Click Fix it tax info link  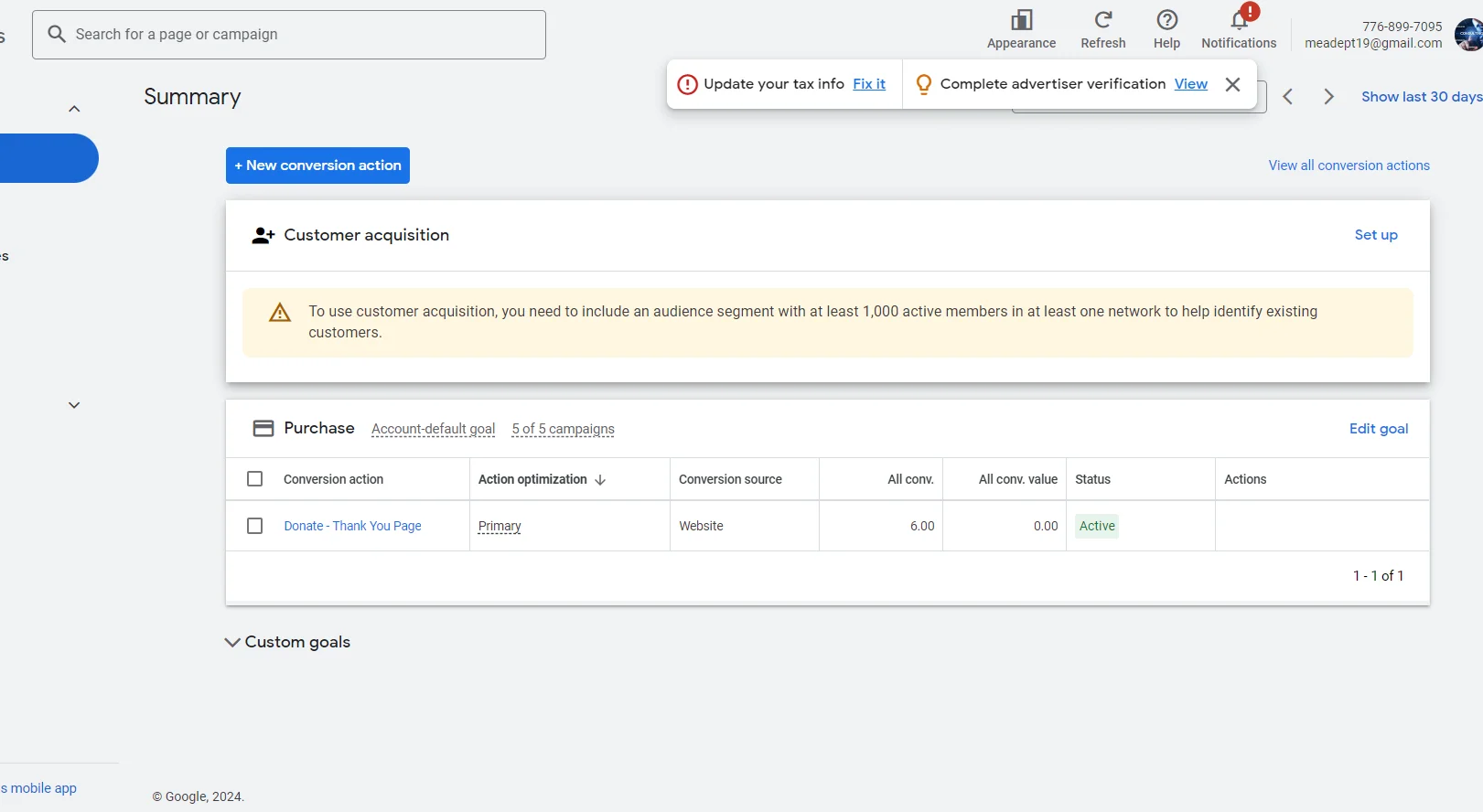868,84
